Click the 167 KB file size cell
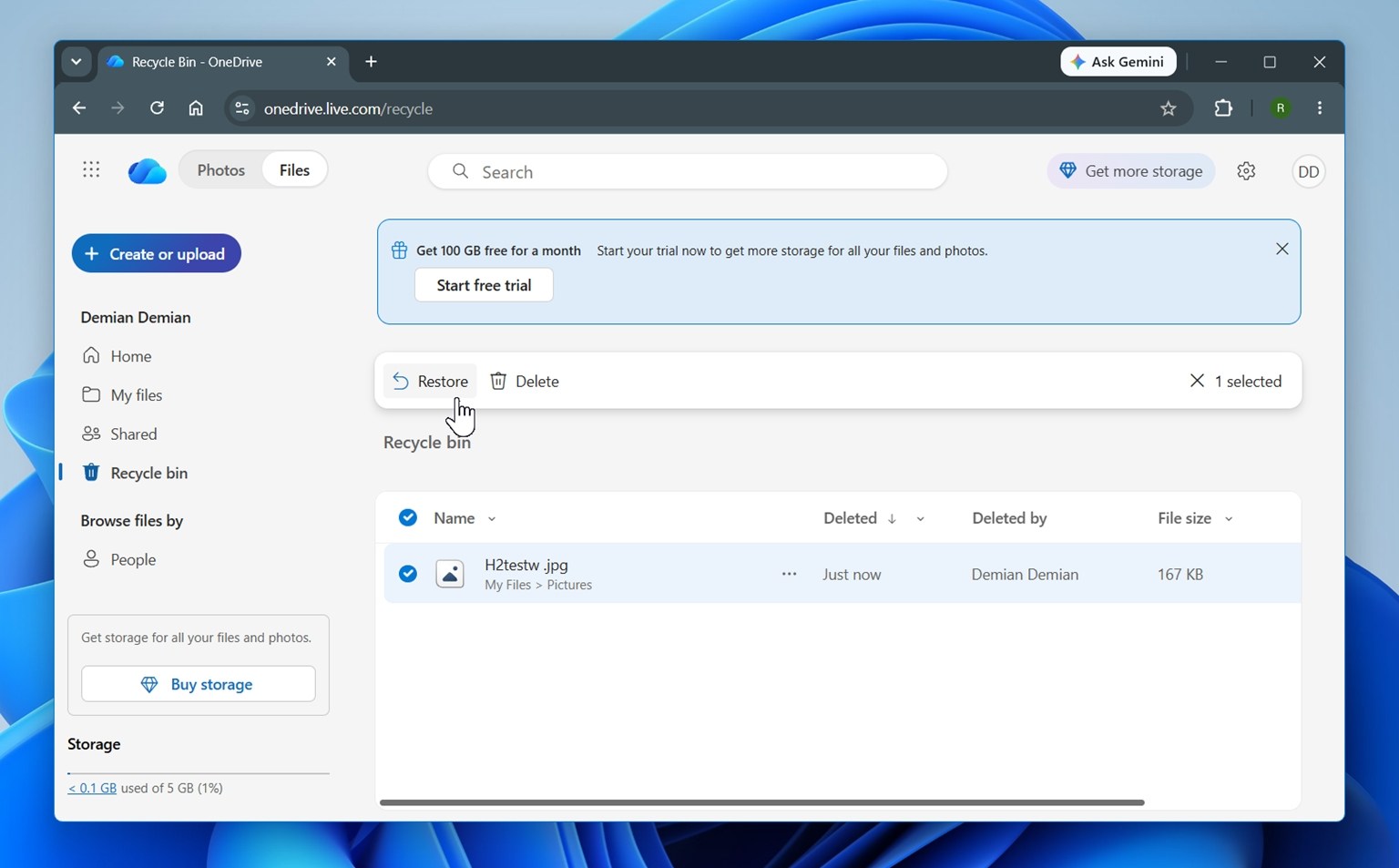This screenshot has width=1399, height=868. [1180, 575]
